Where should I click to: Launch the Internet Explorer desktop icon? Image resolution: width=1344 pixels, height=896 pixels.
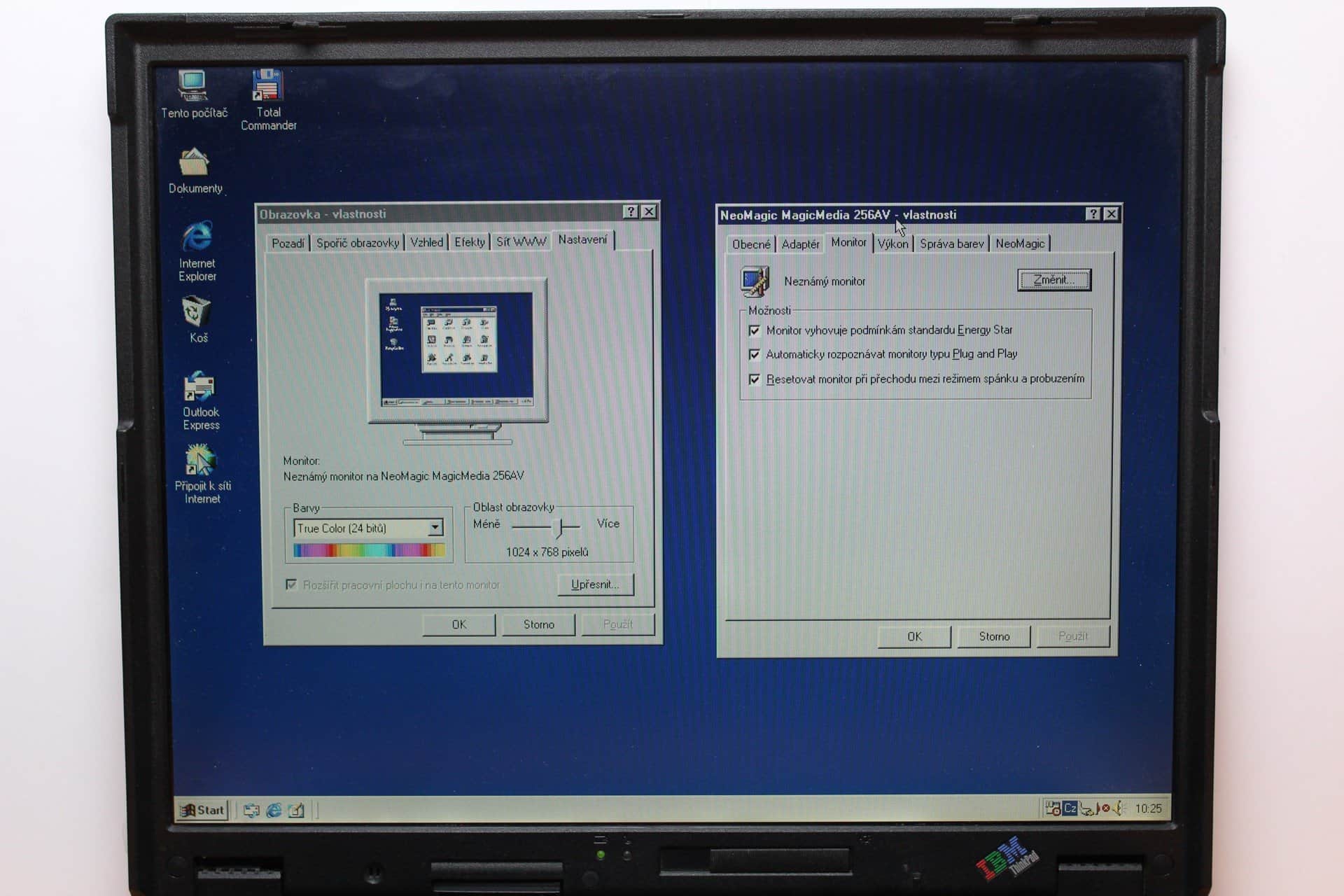197,238
